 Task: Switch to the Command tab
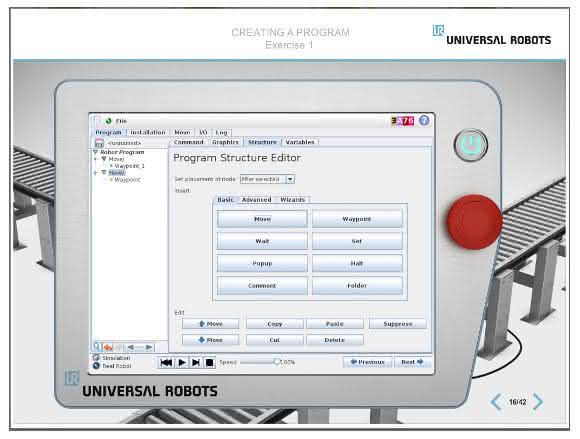coord(189,142)
